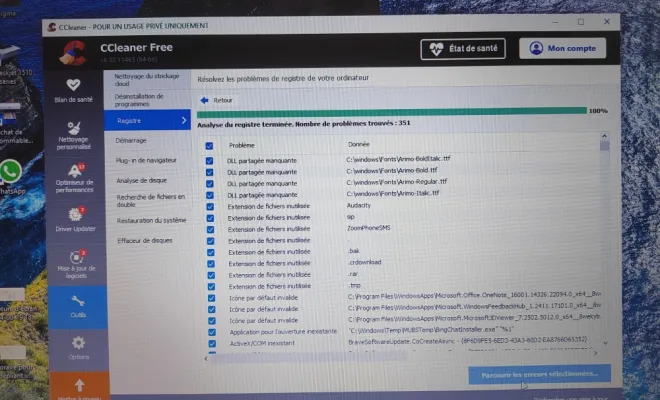This screenshot has height=400, width=660.
Task: Click the orange upgrade arrow icon
Action: (x=80, y=385)
